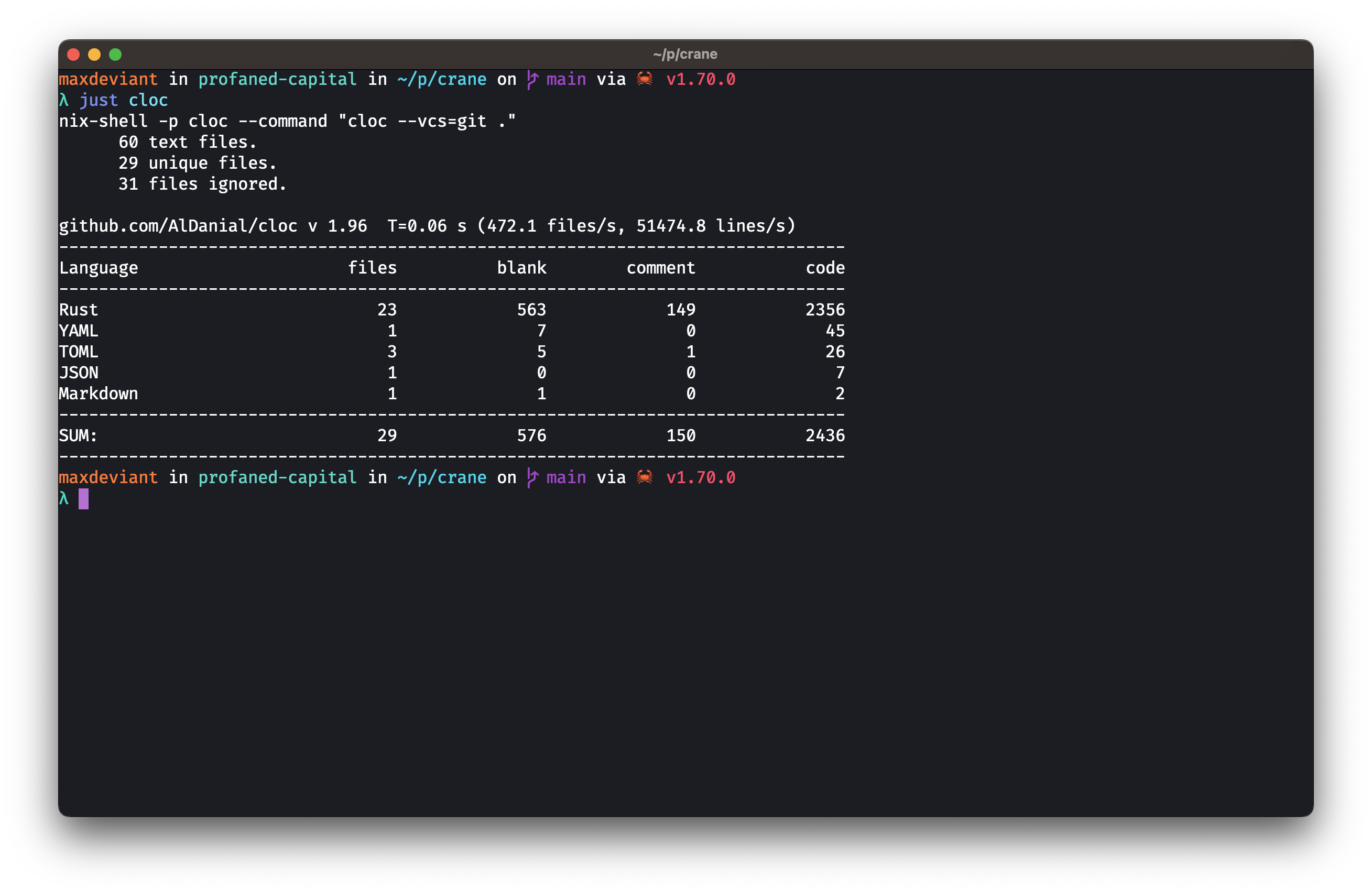The image size is (1372, 894).
Task: Click the 'Language' column header
Action: pyautogui.click(x=99, y=268)
